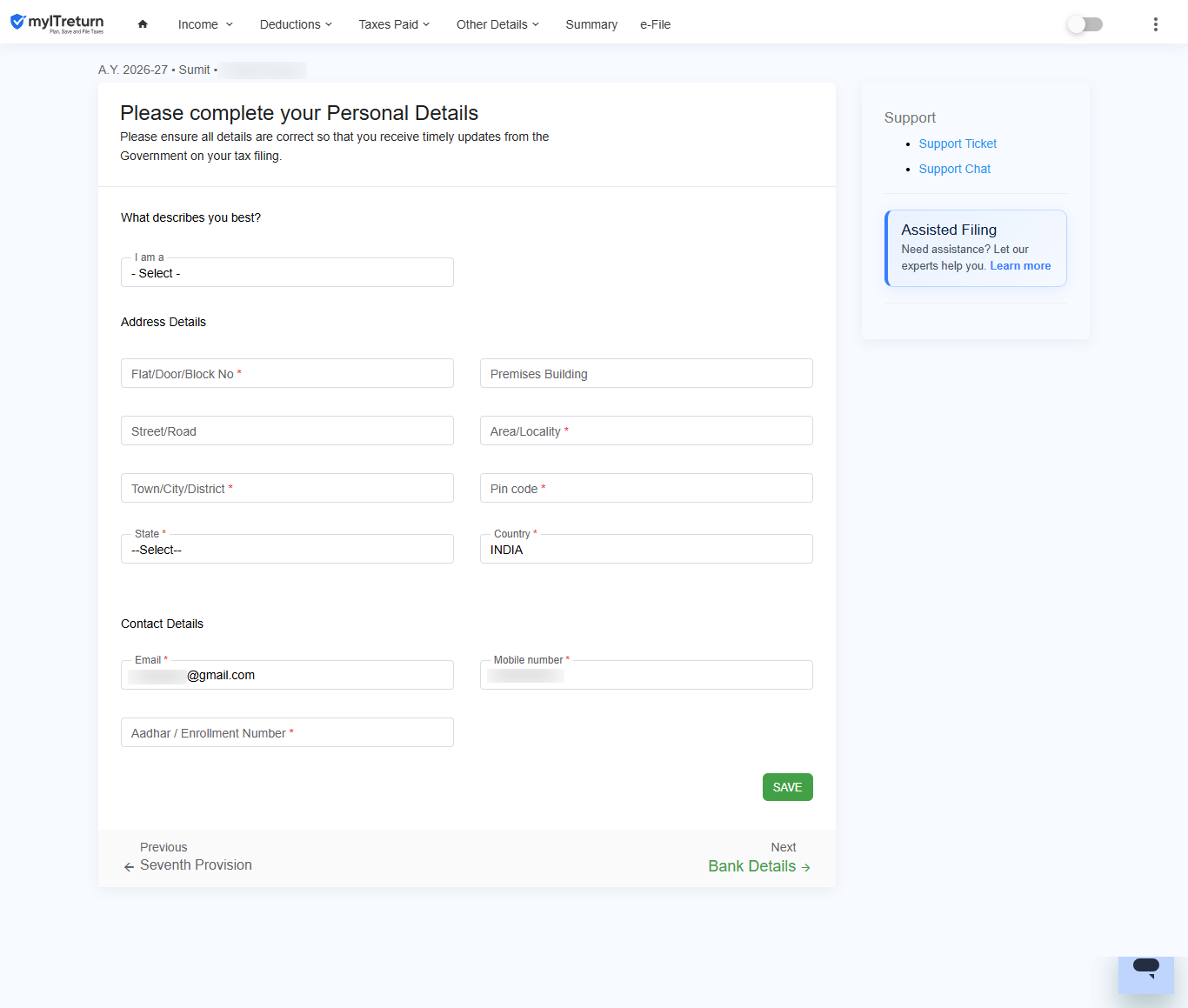Click the myITreturn logo
The height and width of the screenshot is (1008, 1188).
point(57,23)
